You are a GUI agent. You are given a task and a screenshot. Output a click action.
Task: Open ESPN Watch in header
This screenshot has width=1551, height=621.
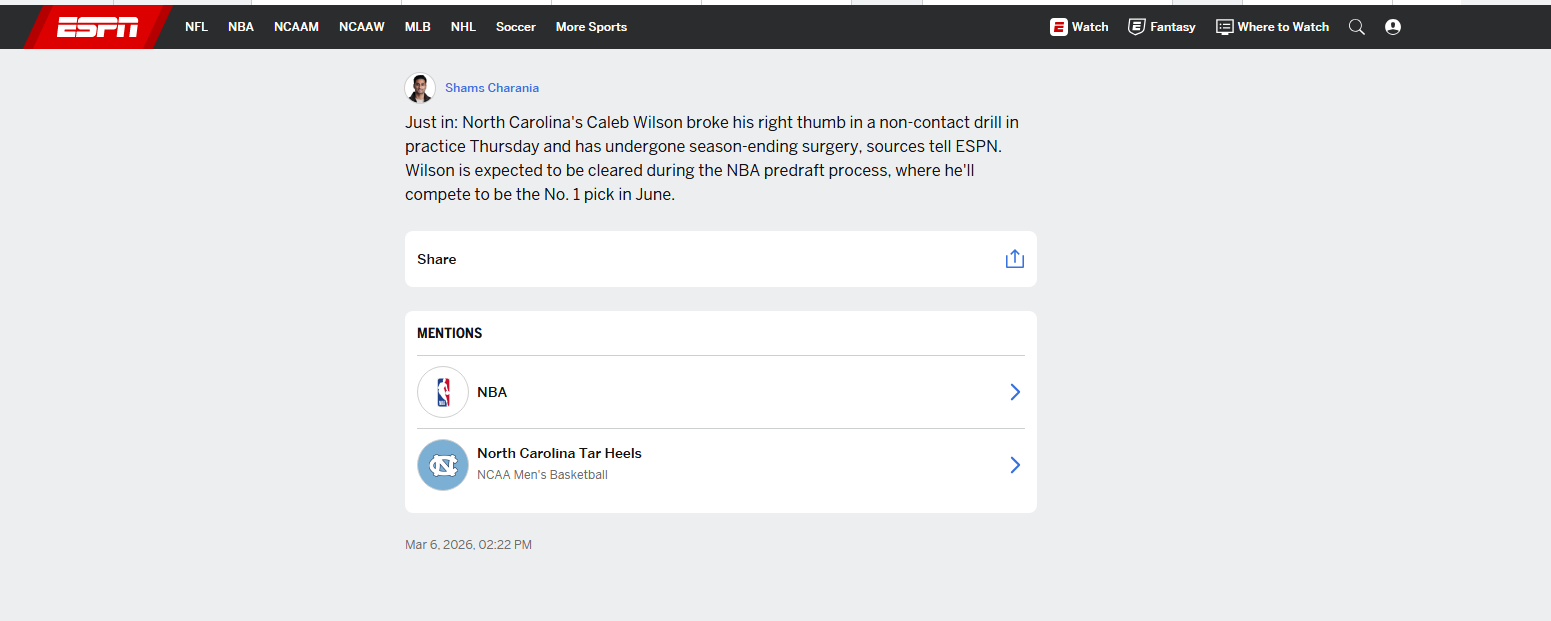(1079, 27)
